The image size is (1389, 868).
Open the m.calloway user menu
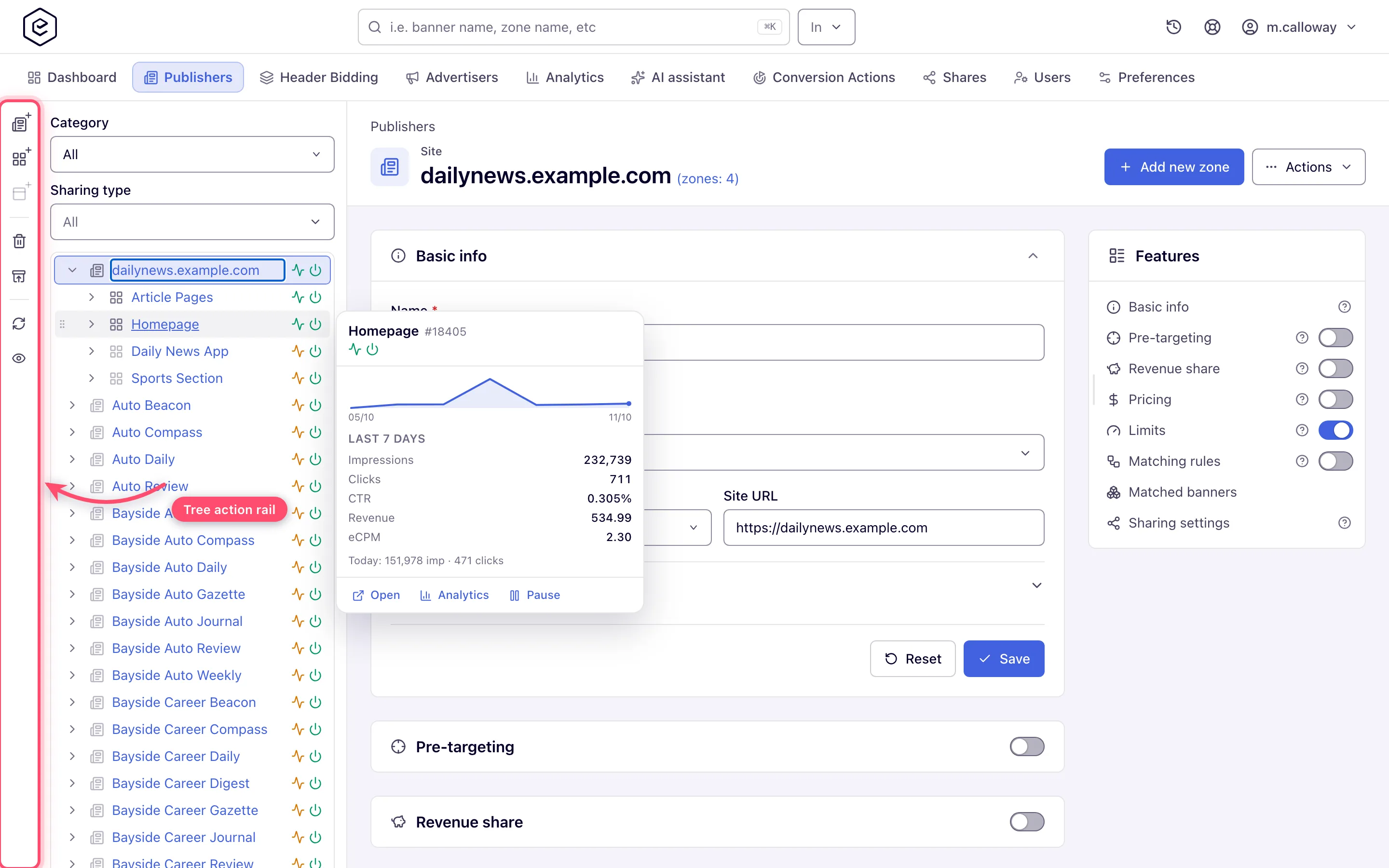1298,27
